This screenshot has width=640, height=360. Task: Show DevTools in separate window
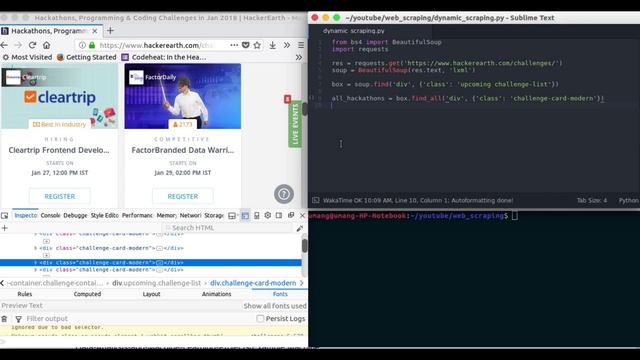point(291,215)
